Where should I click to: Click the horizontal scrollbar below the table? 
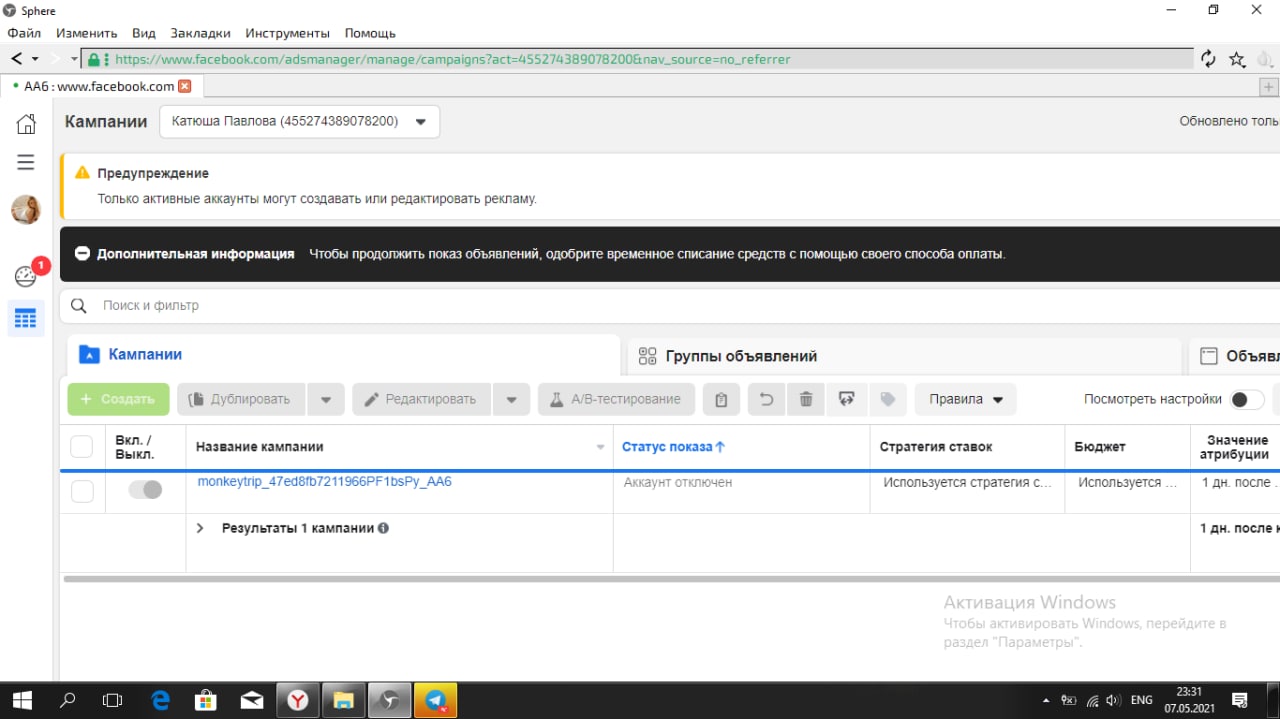click(671, 578)
